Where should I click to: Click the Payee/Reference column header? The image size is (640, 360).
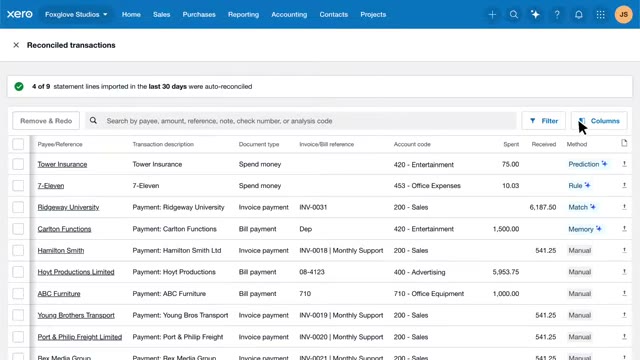(x=60, y=144)
